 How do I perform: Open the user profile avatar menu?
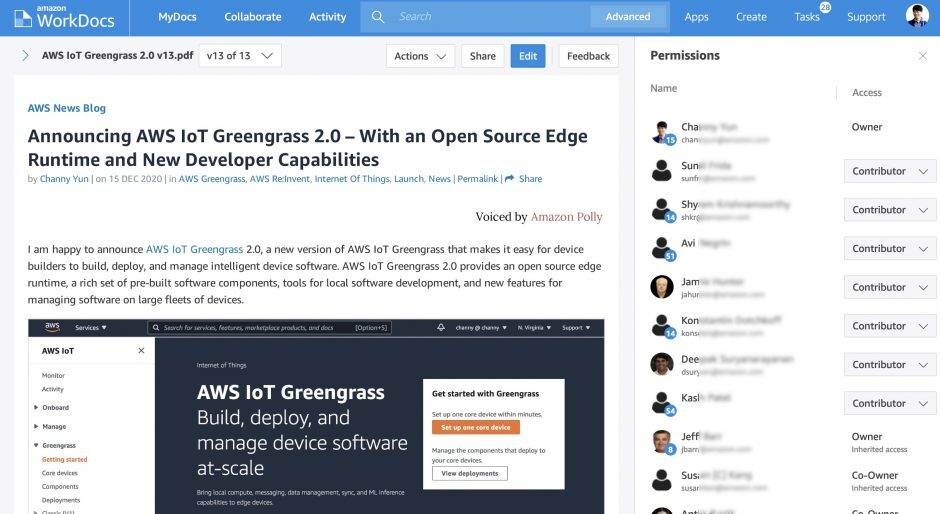point(917,16)
